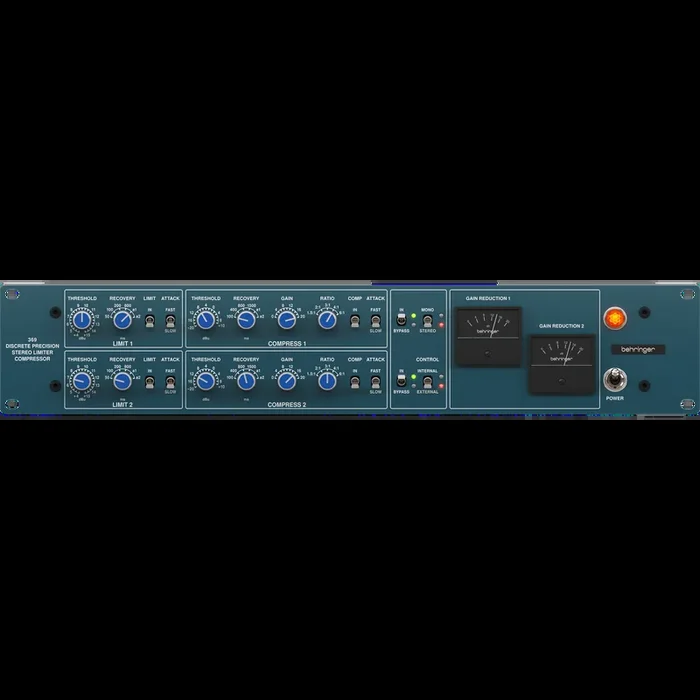
Task: Click the green LED beside the lower IN switch
Action: 414,377
